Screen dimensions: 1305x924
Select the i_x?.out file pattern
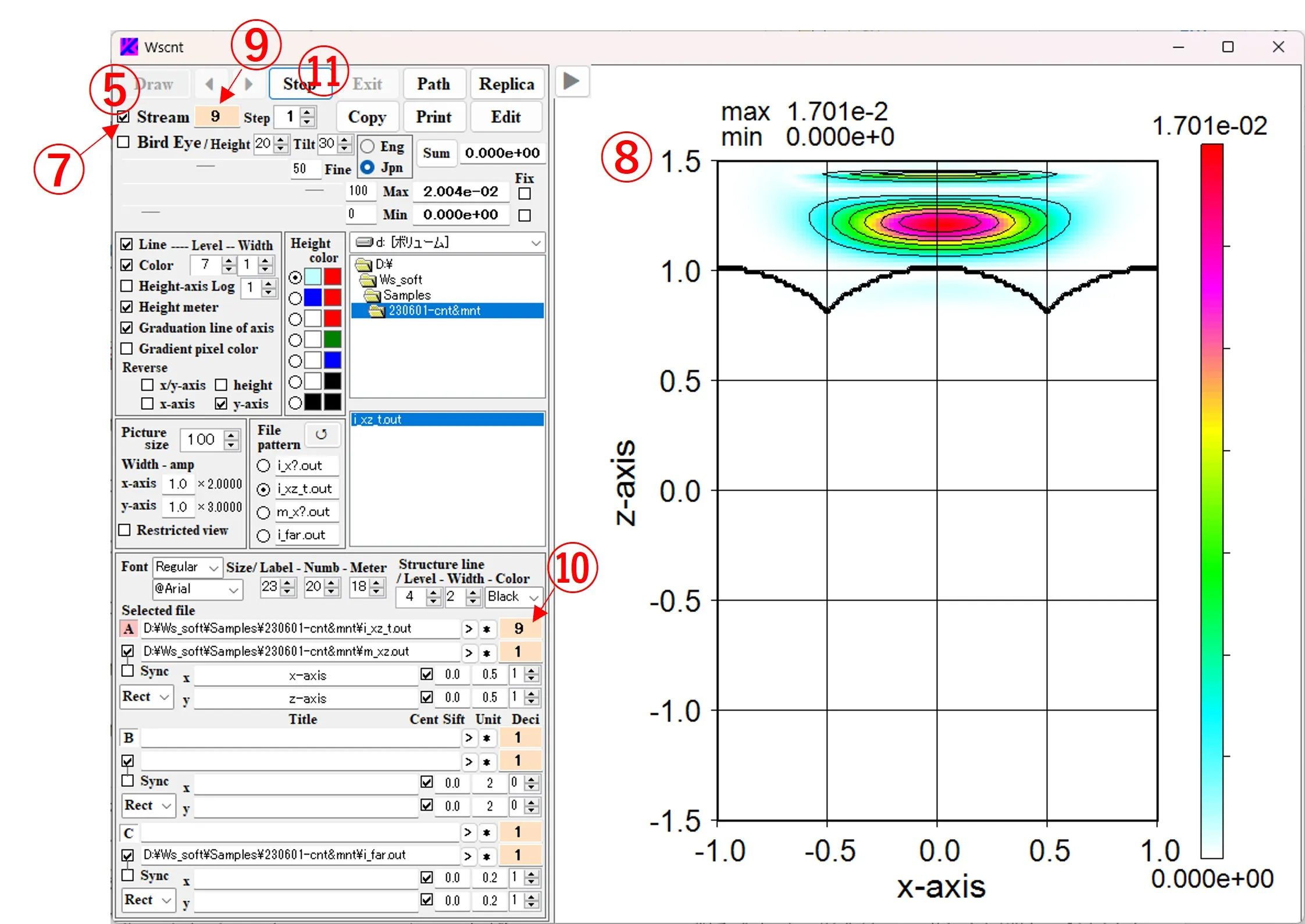(x=263, y=466)
